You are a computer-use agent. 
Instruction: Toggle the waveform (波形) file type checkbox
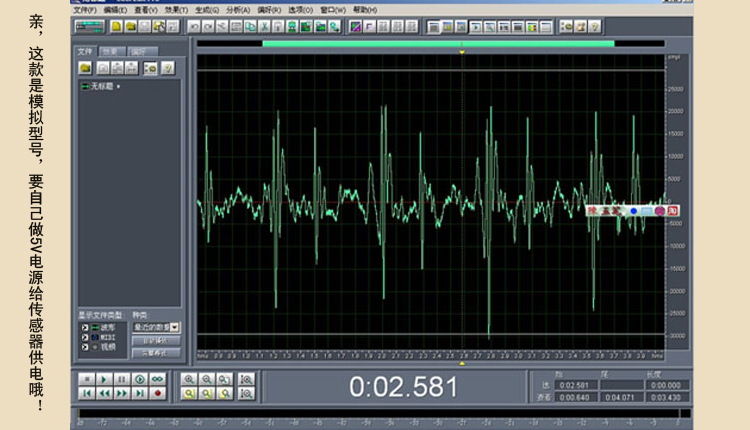[85, 328]
